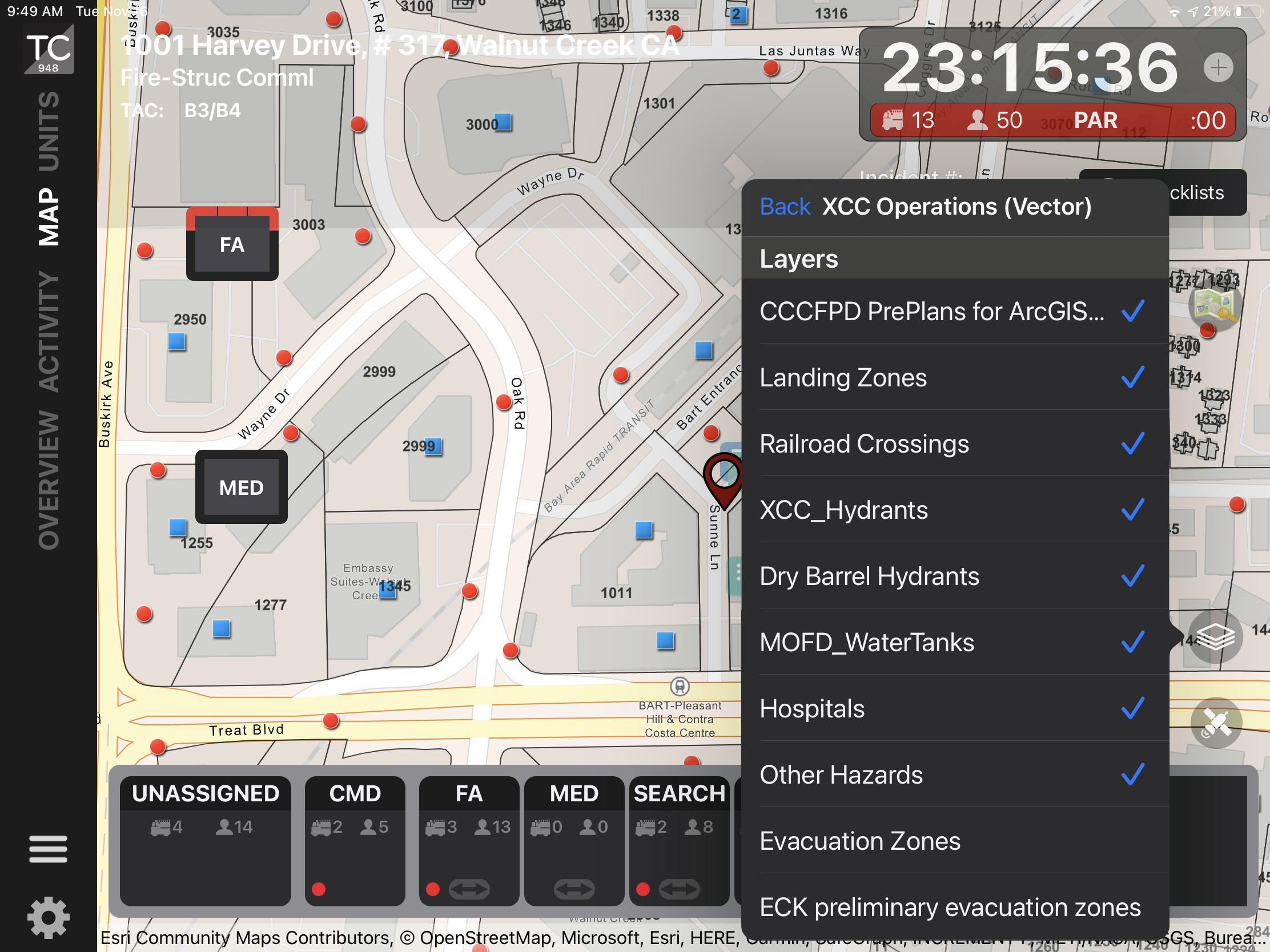Tap Back in the layers panel
The height and width of the screenshot is (952, 1270).
tap(784, 206)
